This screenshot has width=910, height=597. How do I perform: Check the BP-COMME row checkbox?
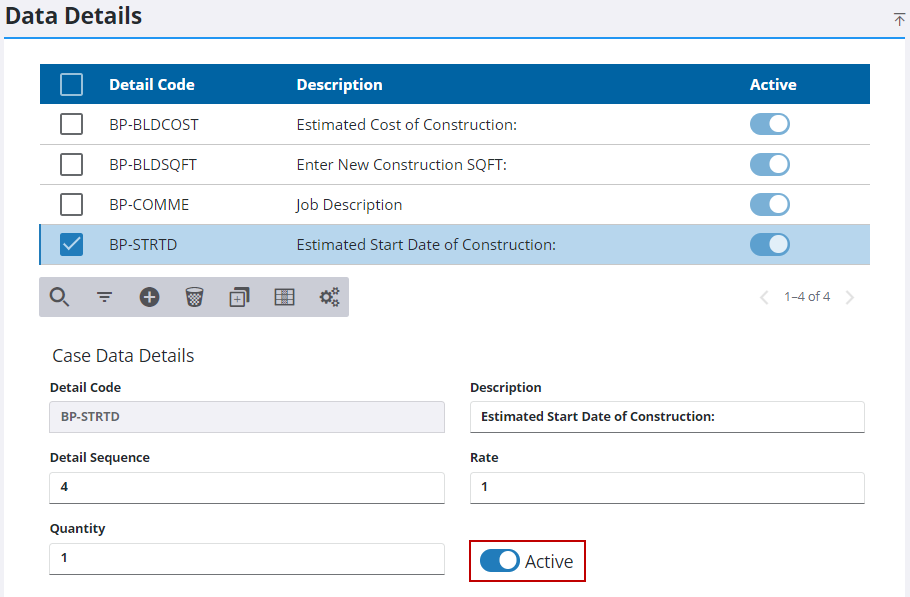tap(71, 205)
